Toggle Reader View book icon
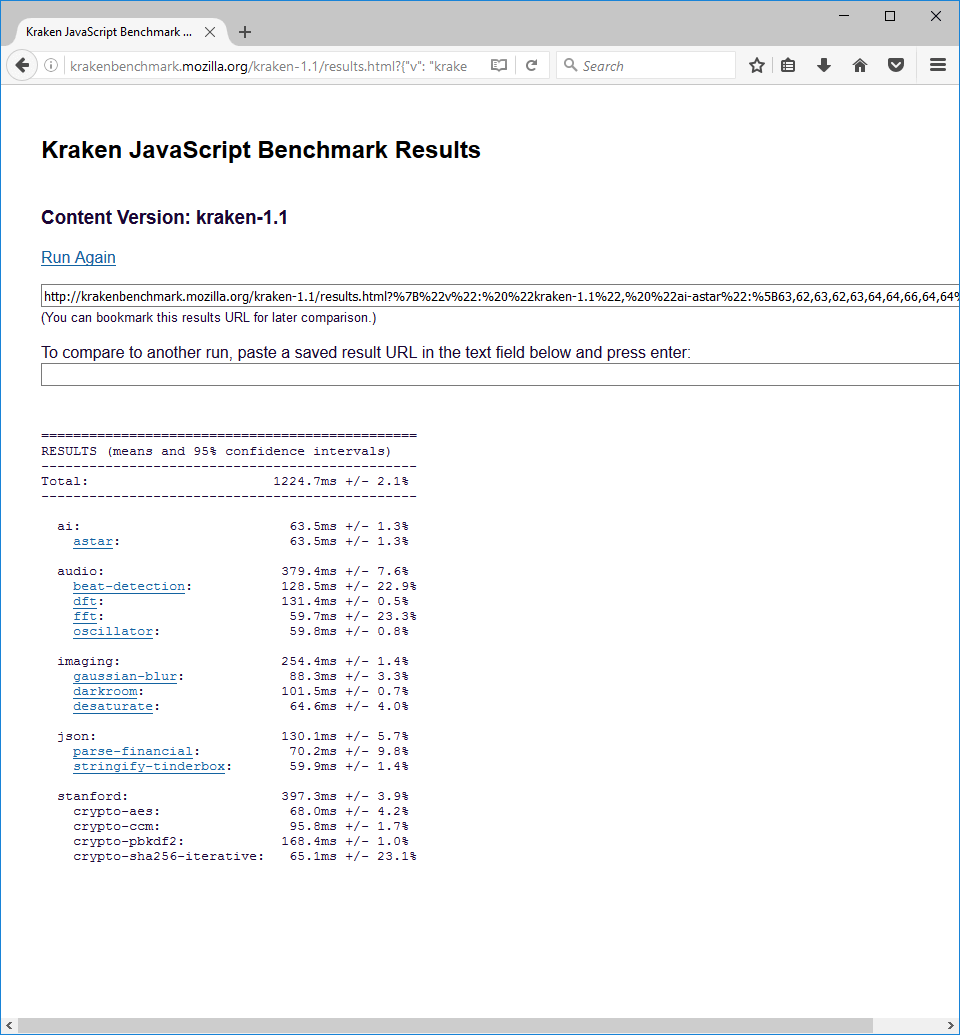This screenshot has width=960, height=1035. point(498,65)
